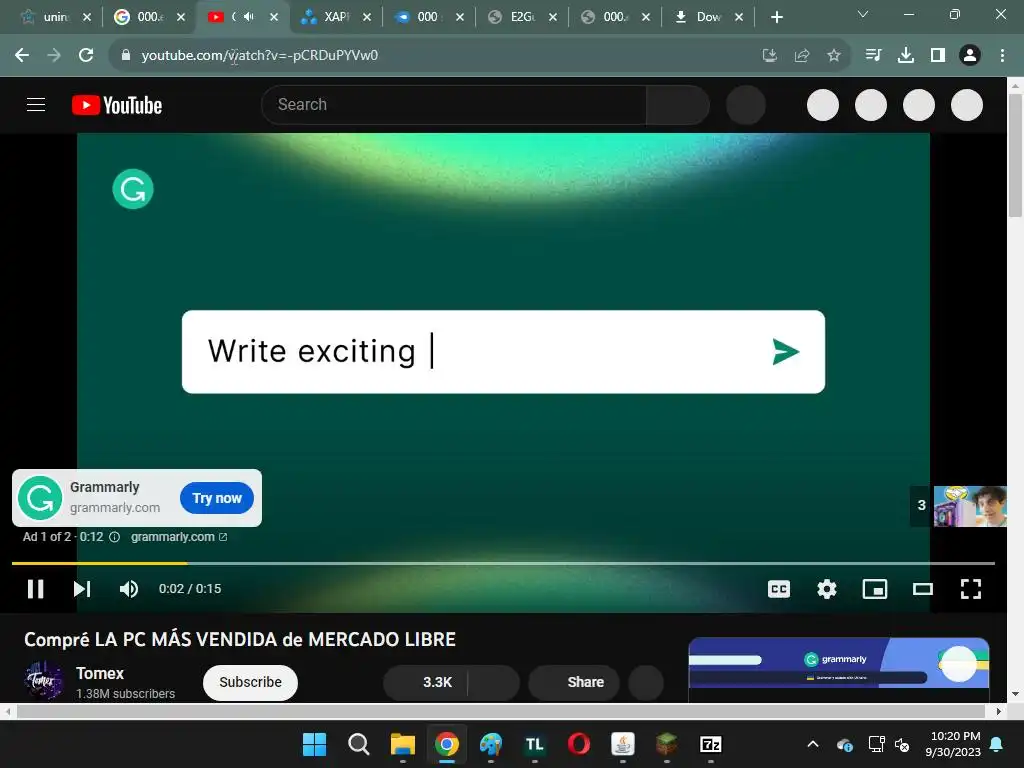The height and width of the screenshot is (768, 1024).
Task: Enter fullscreen mode
Action: (970, 589)
